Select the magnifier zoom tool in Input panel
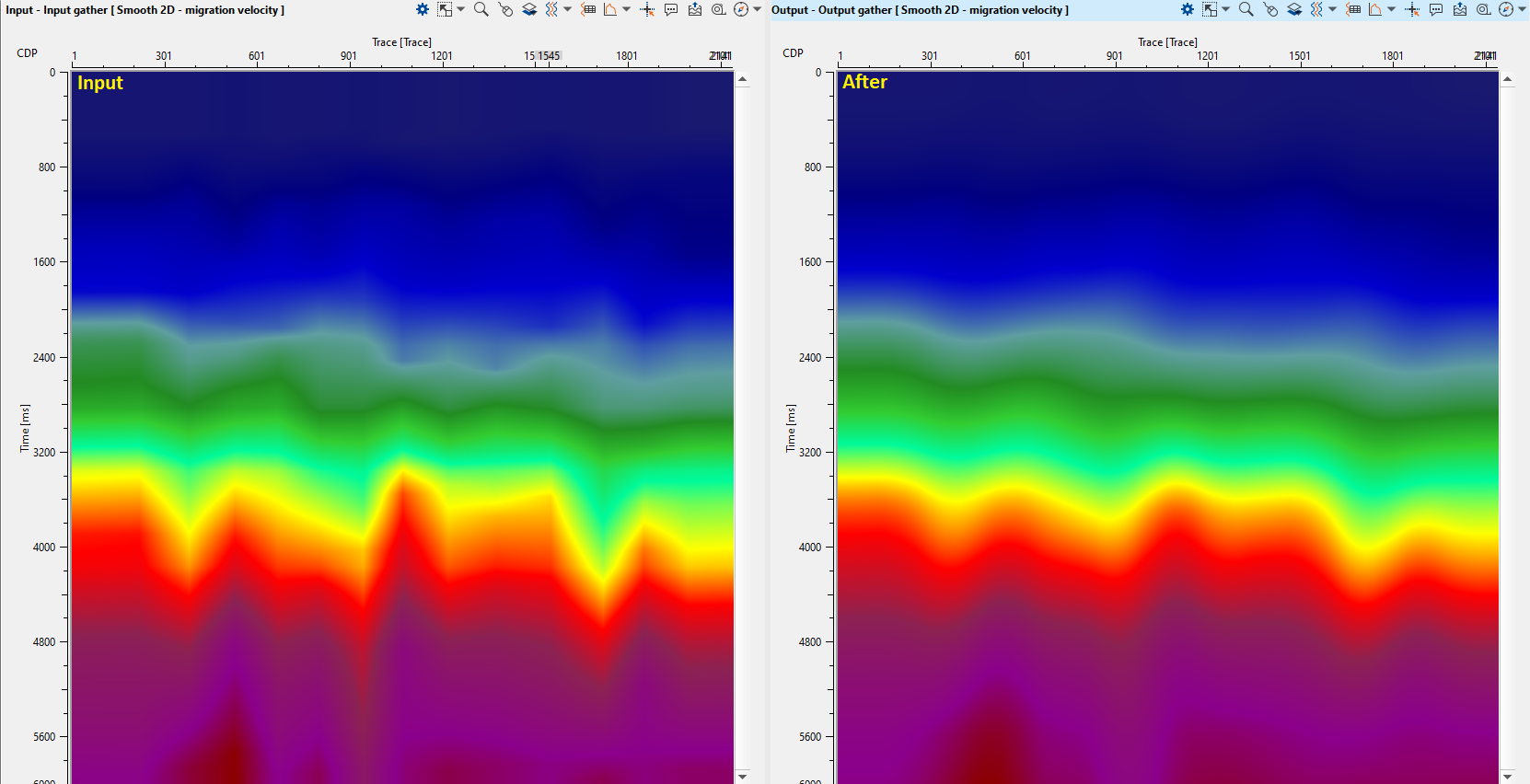The image size is (1530, 784). (481, 9)
